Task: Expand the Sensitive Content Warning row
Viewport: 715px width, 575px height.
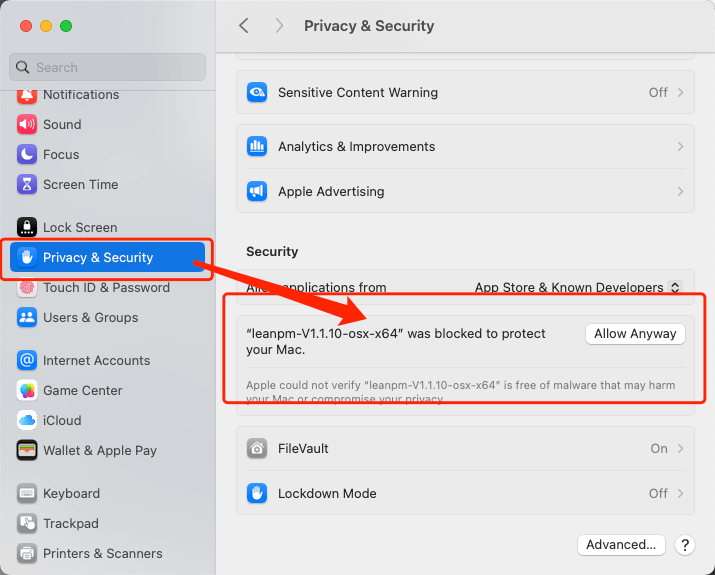Action: coord(465,93)
